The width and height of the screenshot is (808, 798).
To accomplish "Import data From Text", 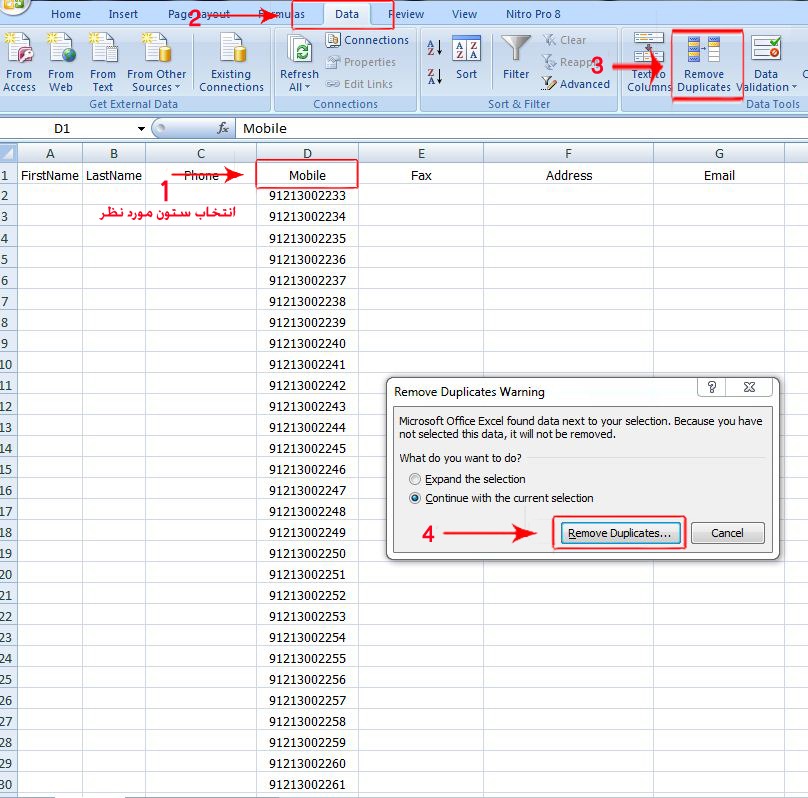I will pos(103,62).
